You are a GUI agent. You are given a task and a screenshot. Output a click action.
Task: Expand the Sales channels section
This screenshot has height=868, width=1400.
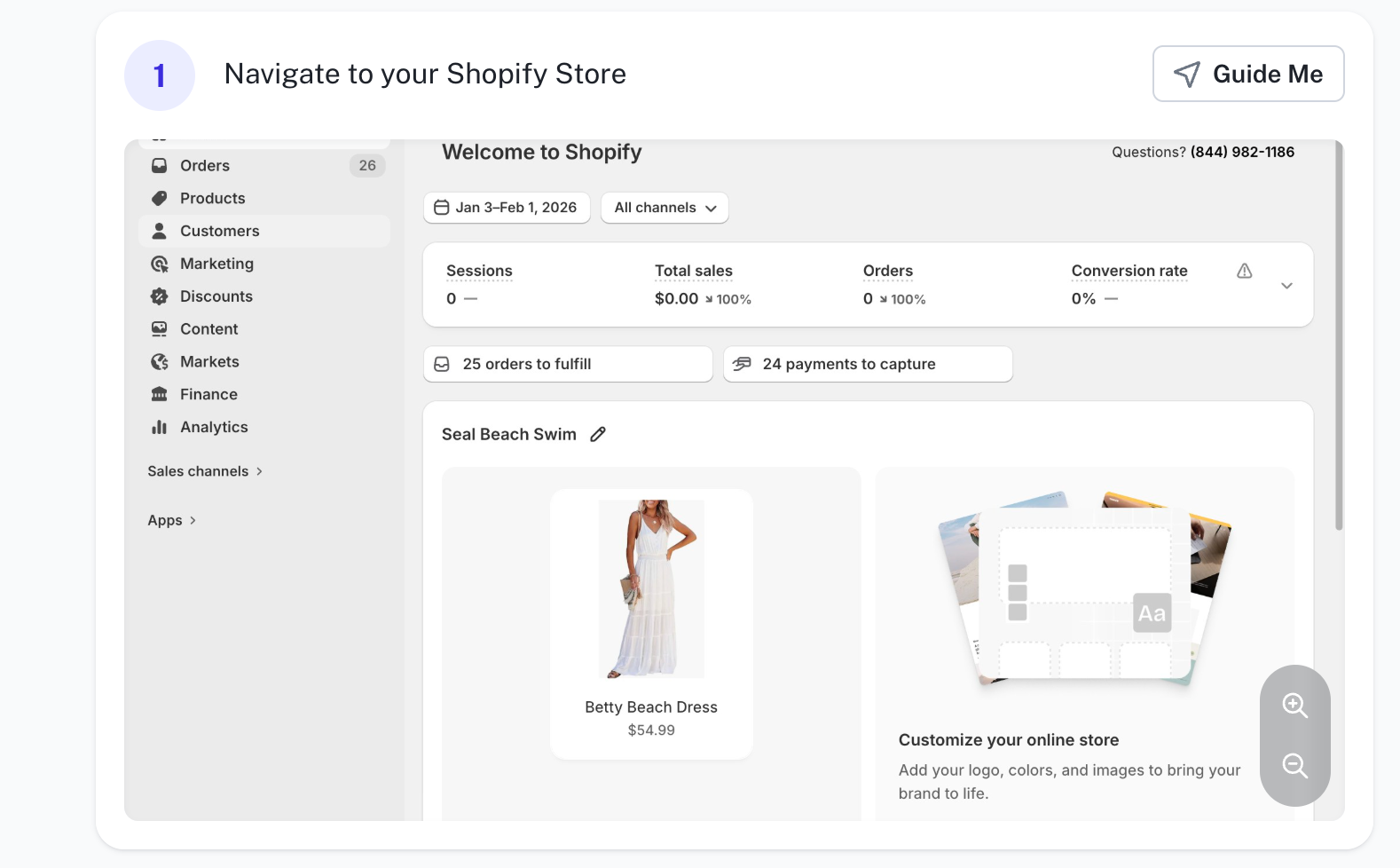click(x=205, y=471)
